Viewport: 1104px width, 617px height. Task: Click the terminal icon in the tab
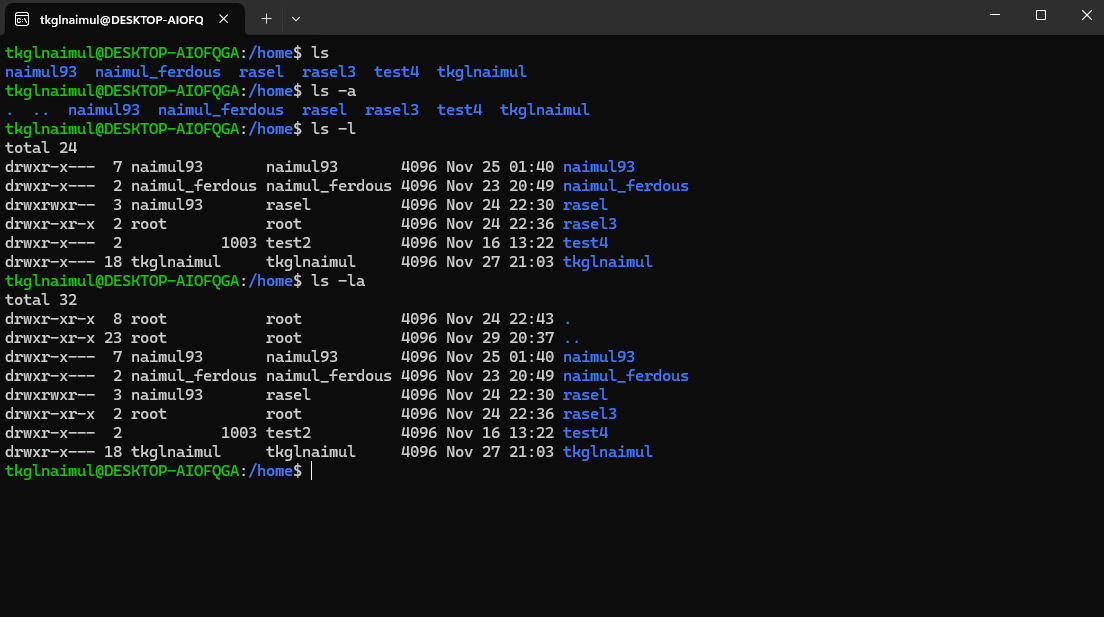click(22, 19)
